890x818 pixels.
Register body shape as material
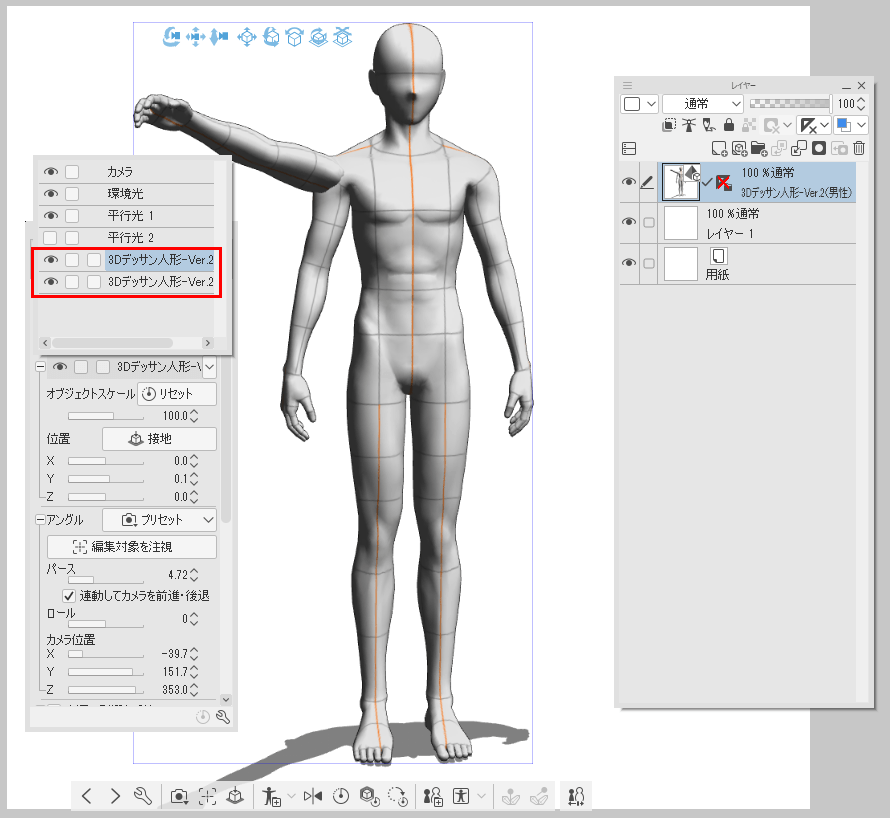coord(434,796)
